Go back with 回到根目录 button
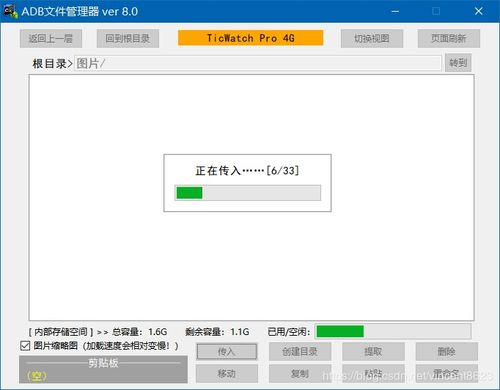 [x=128, y=39]
